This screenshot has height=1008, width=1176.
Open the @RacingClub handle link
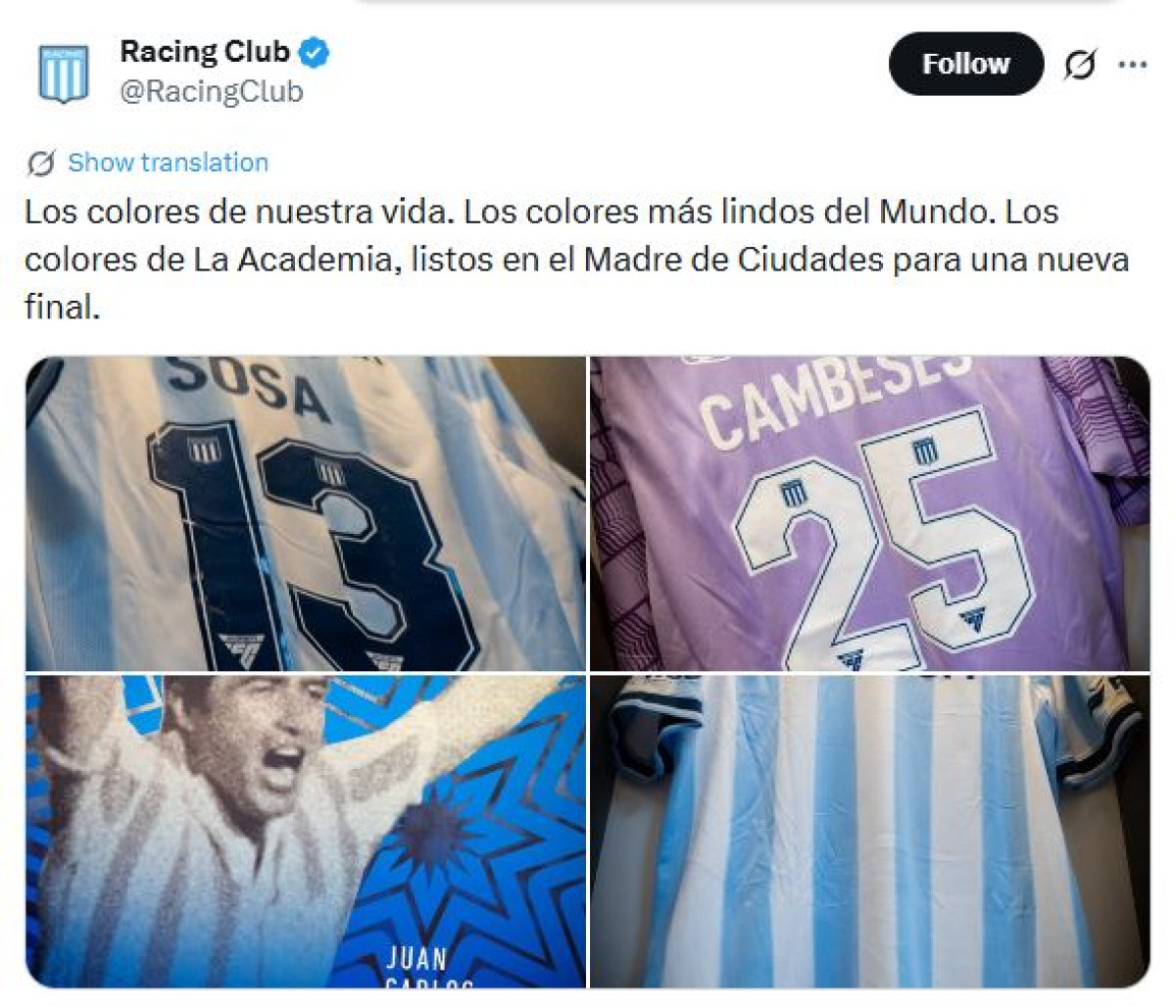click(212, 92)
